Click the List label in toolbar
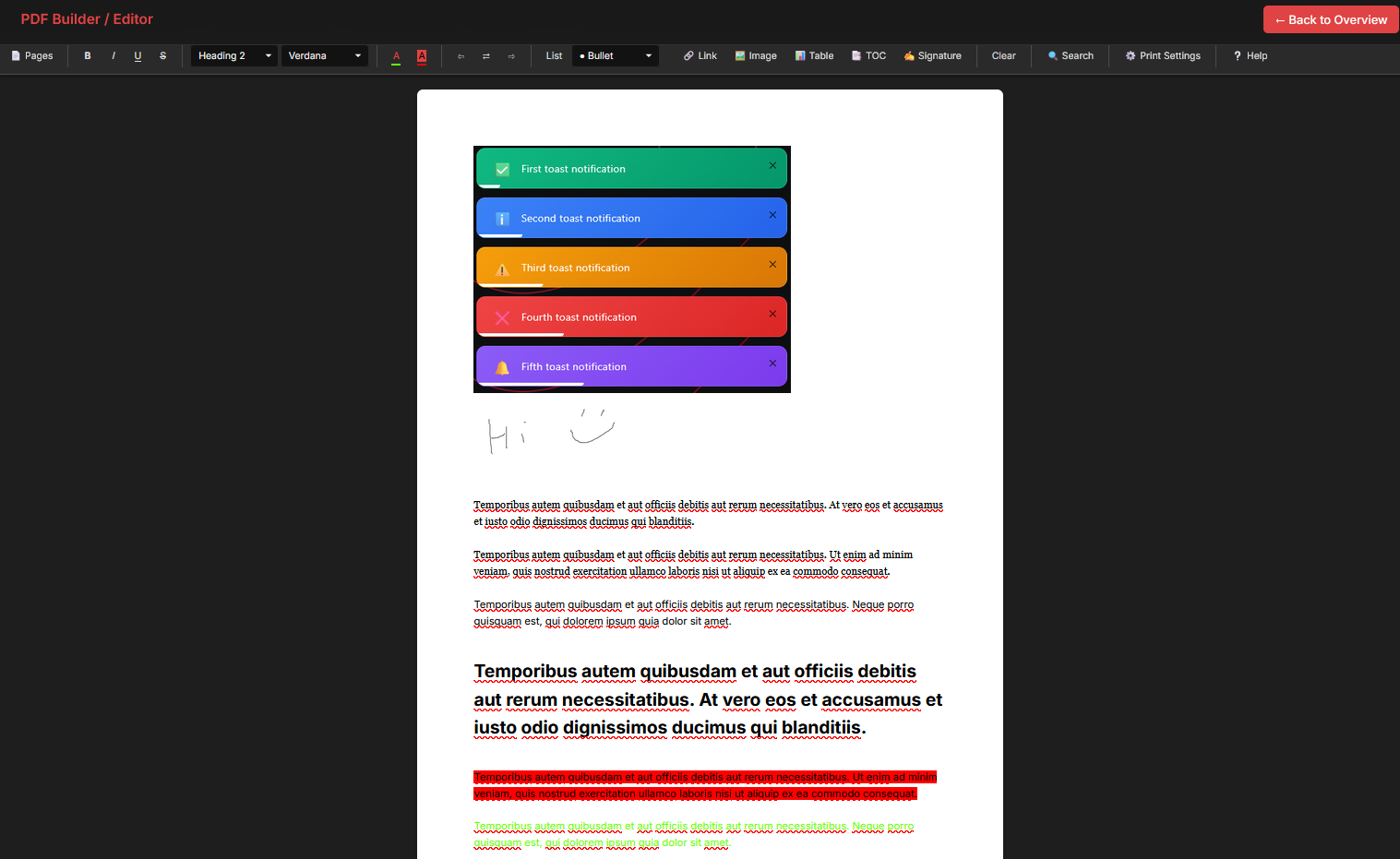This screenshot has width=1400, height=859. click(x=554, y=56)
